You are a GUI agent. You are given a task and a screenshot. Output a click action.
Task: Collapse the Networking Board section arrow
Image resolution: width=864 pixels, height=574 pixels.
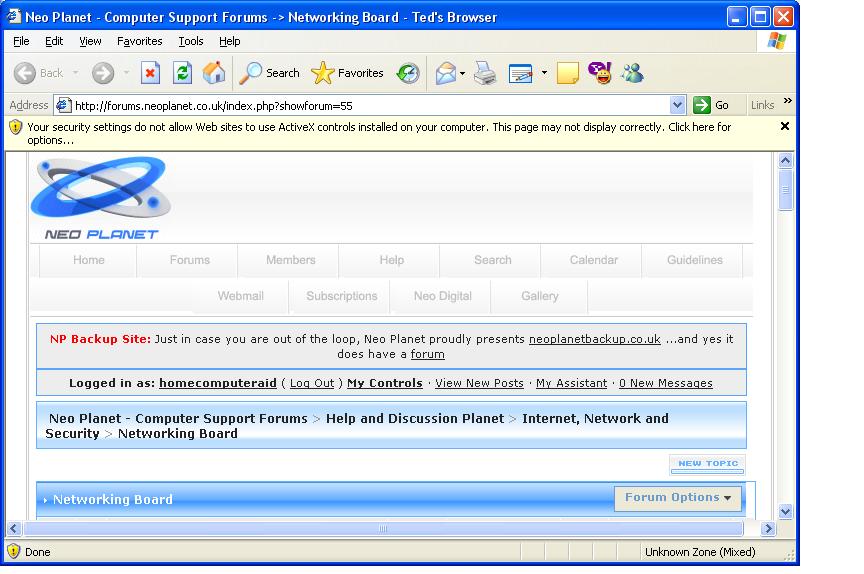point(45,500)
